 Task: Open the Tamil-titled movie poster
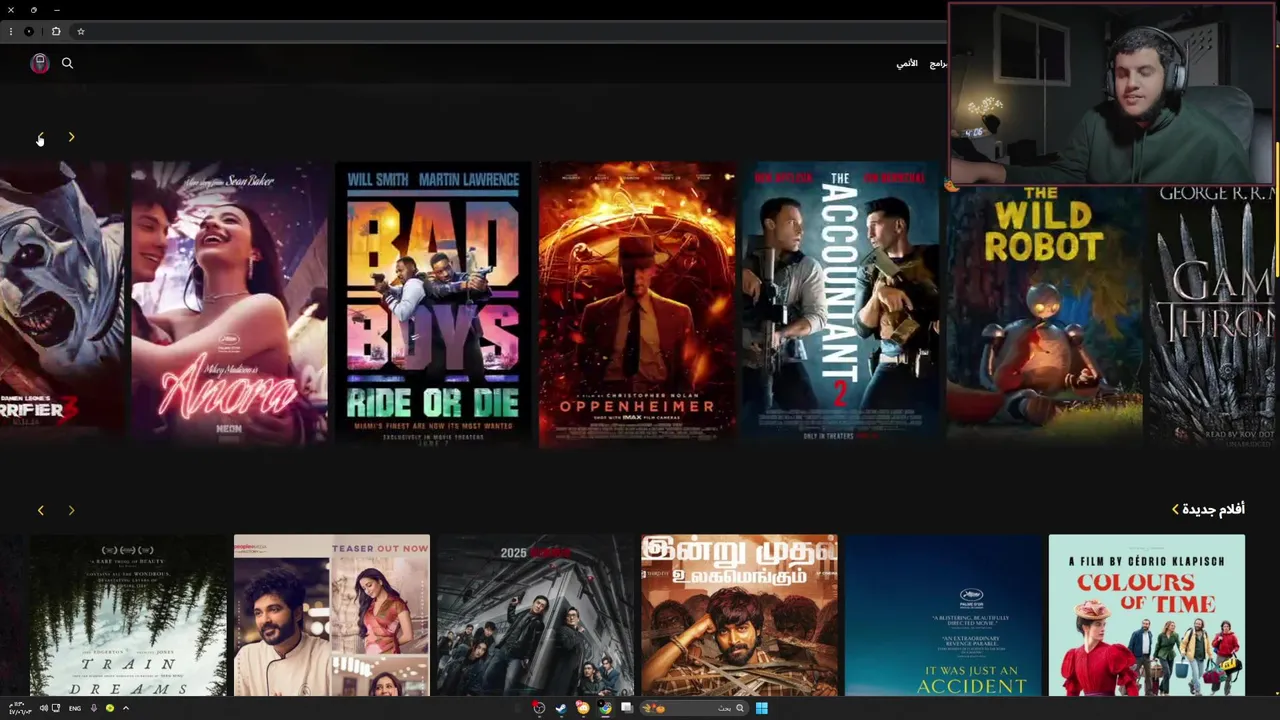(740, 615)
